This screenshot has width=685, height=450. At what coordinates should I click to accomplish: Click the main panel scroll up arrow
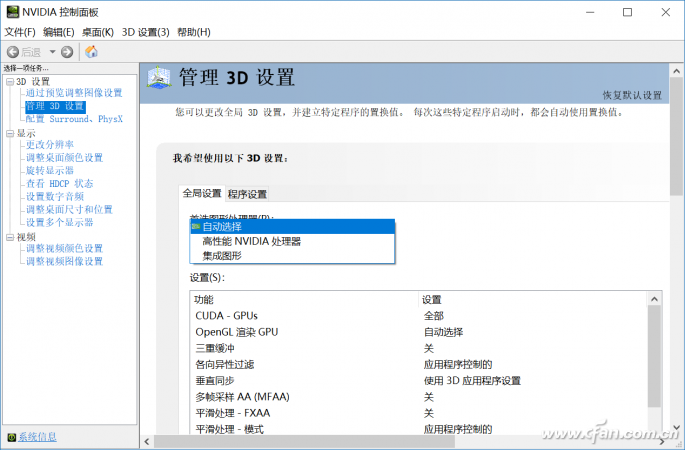[677, 71]
